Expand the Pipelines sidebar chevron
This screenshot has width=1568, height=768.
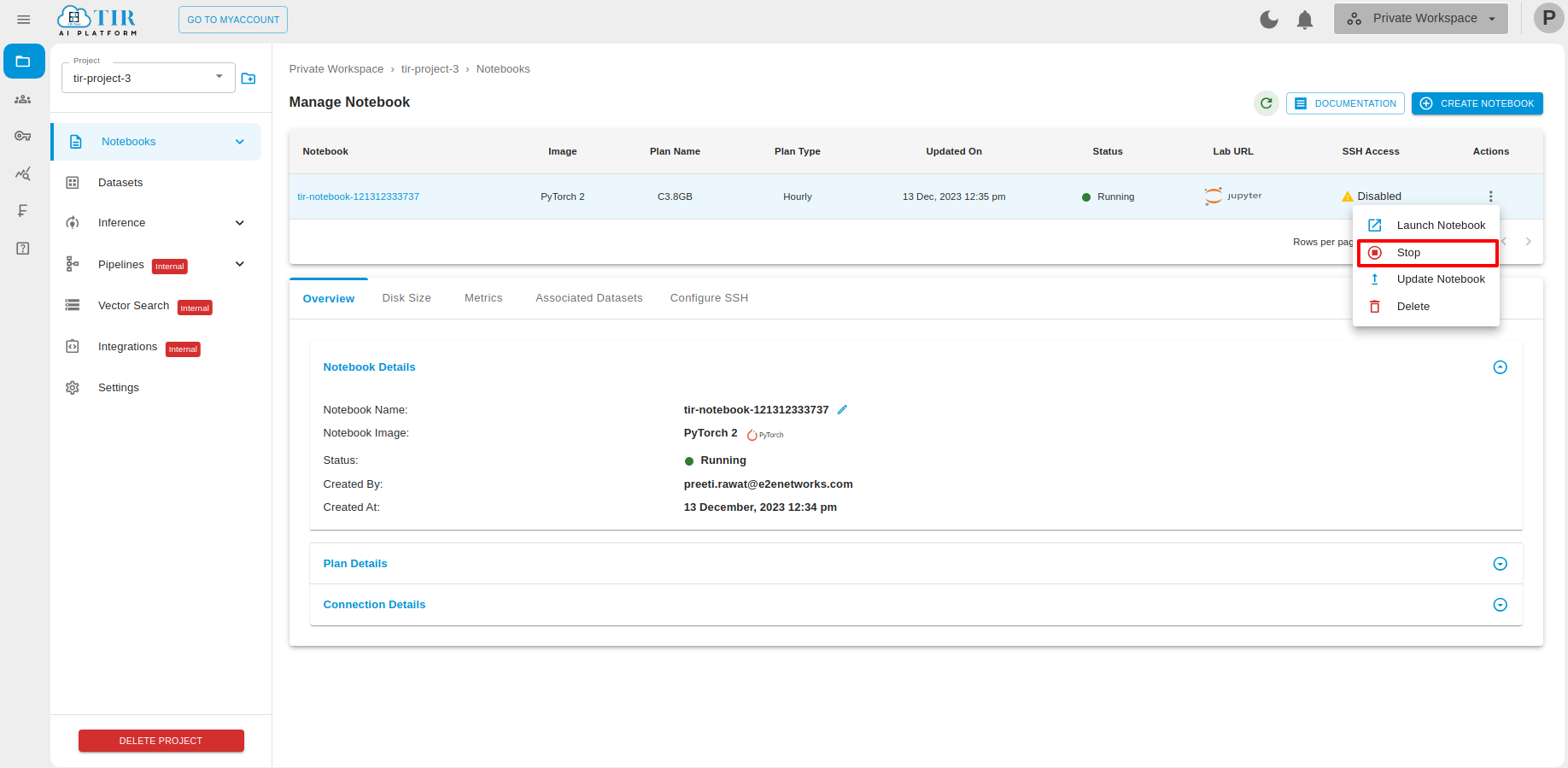tap(240, 264)
